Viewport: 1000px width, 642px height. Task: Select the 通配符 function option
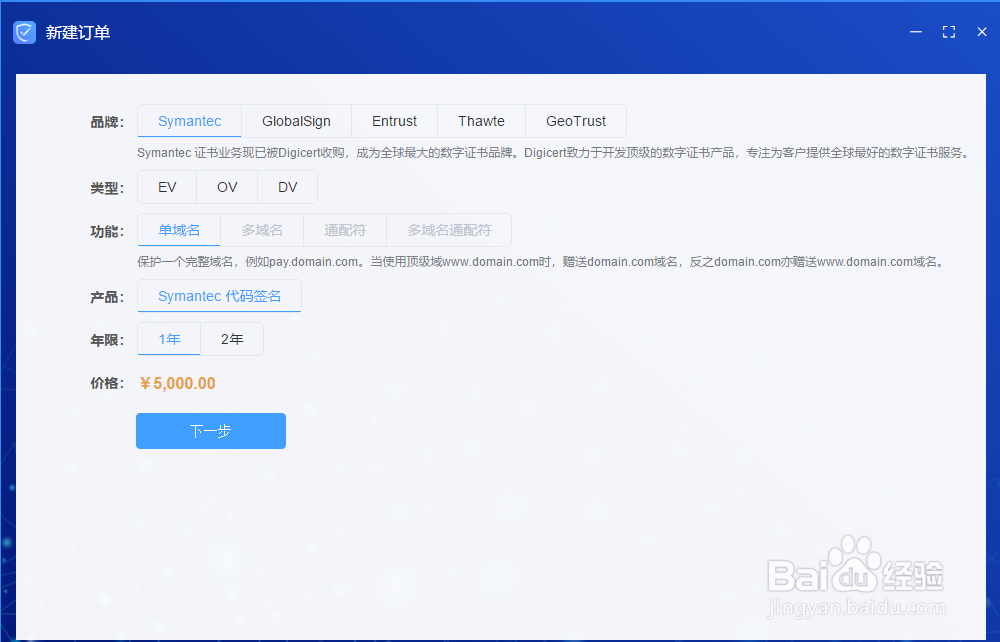[345, 230]
